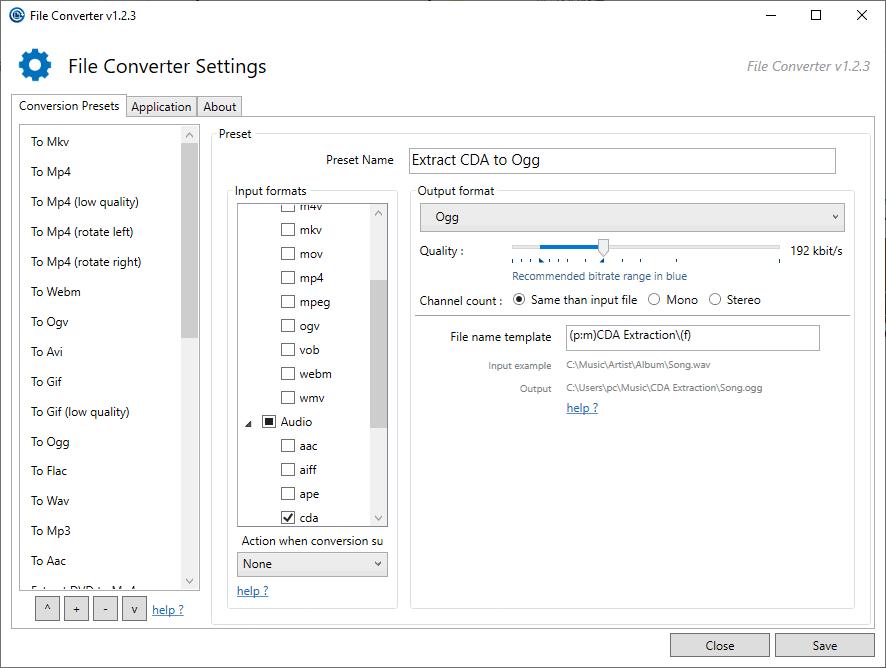Collapse the Audio tree group

(x=249, y=423)
